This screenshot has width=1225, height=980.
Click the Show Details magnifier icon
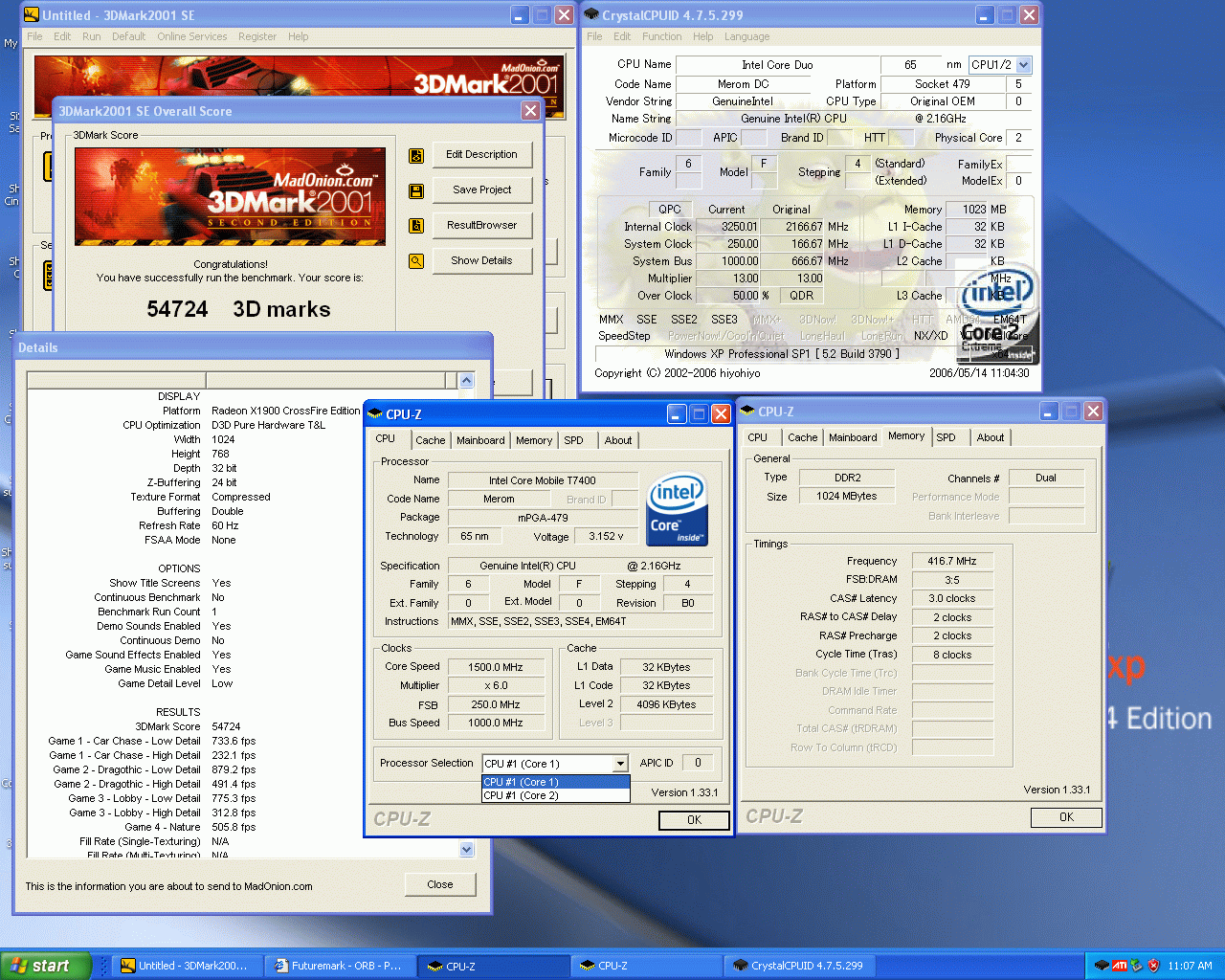[x=416, y=260]
